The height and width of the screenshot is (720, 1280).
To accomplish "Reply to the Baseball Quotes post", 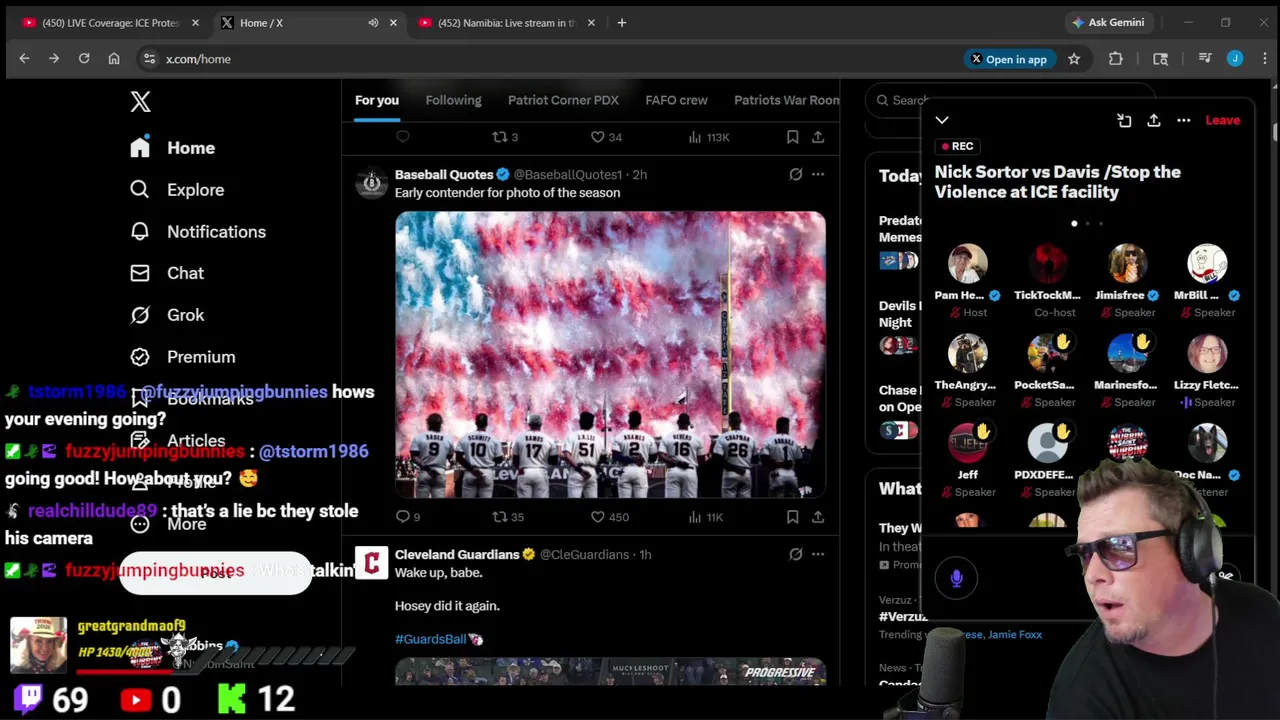I will 408,517.
